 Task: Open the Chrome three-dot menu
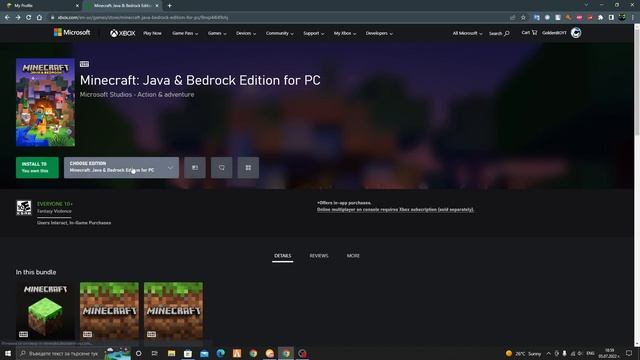point(633,18)
